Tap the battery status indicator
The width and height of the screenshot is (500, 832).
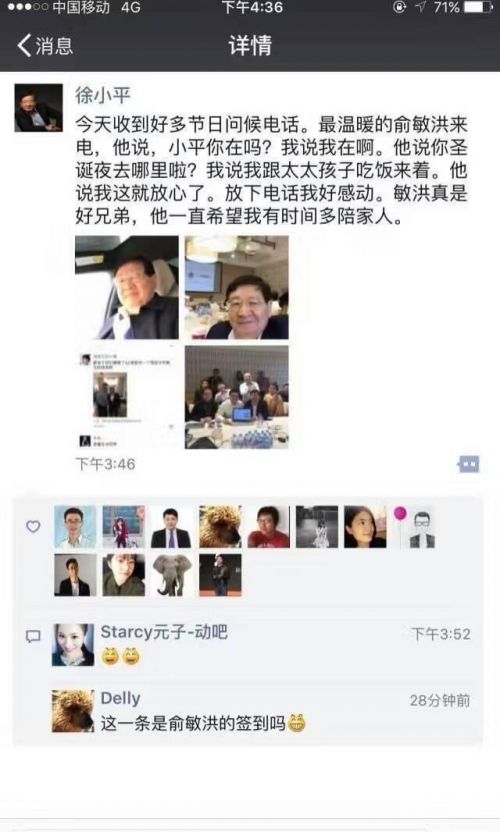[478, 7]
